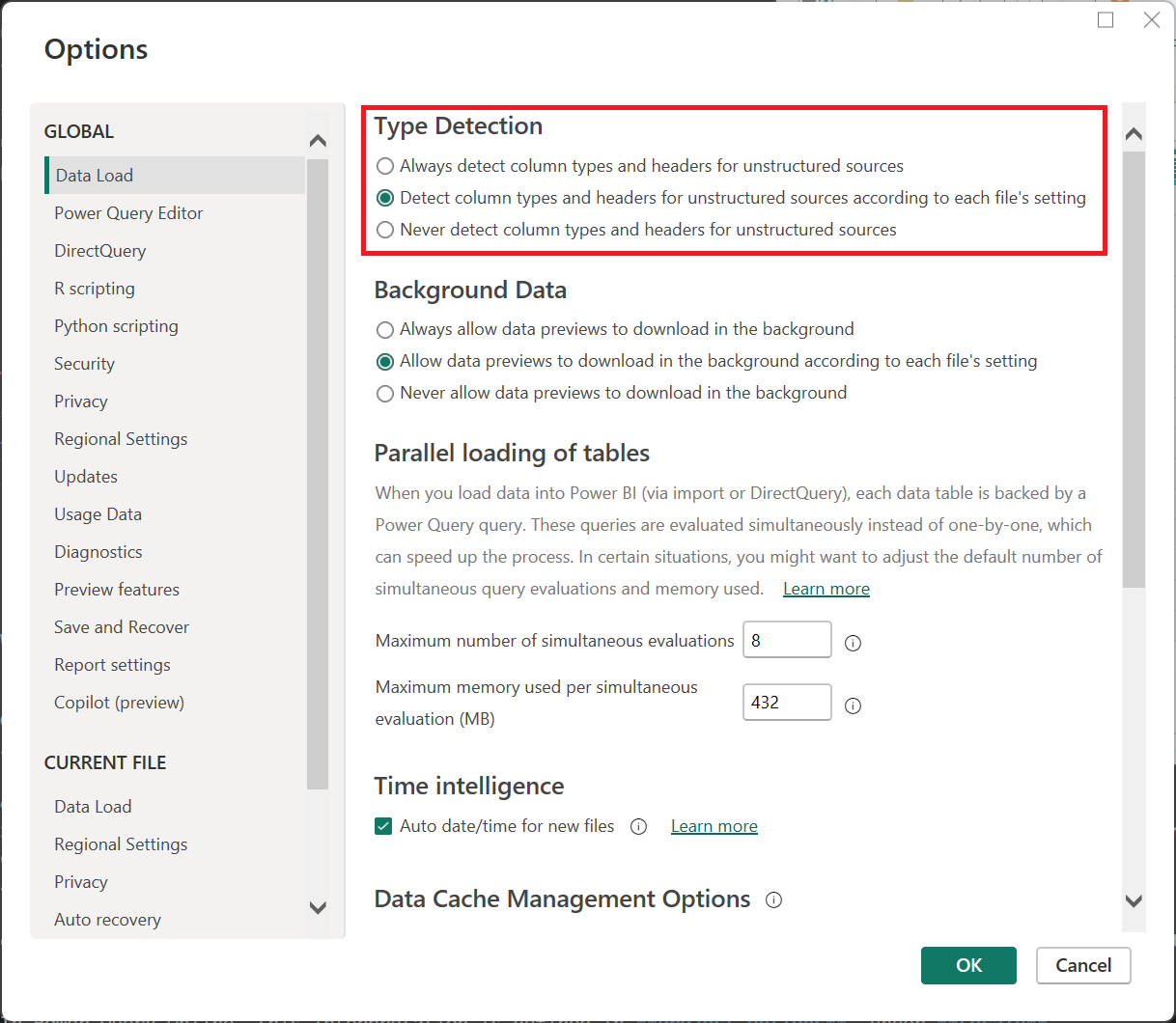
Task: Open Diagnostics settings page
Action: click(x=98, y=551)
